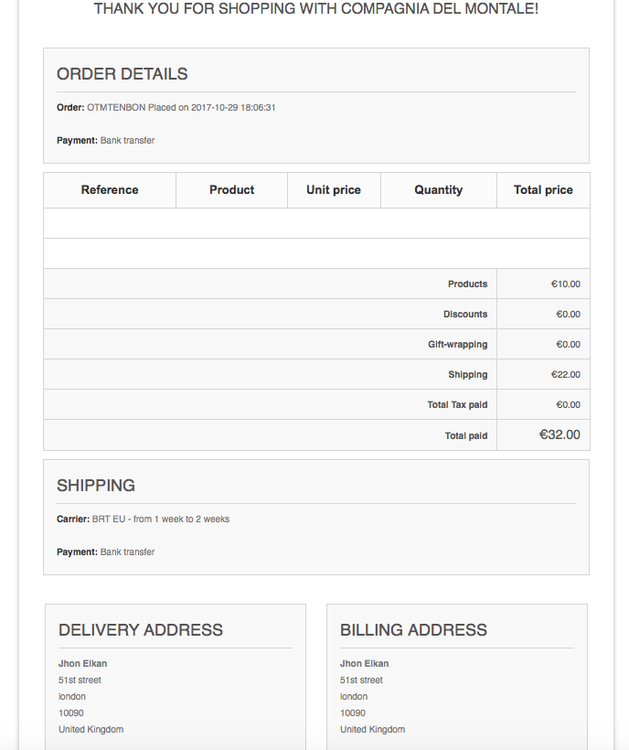Click the Reference column header
The width and height of the screenshot is (629, 750).
tap(110, 190)
